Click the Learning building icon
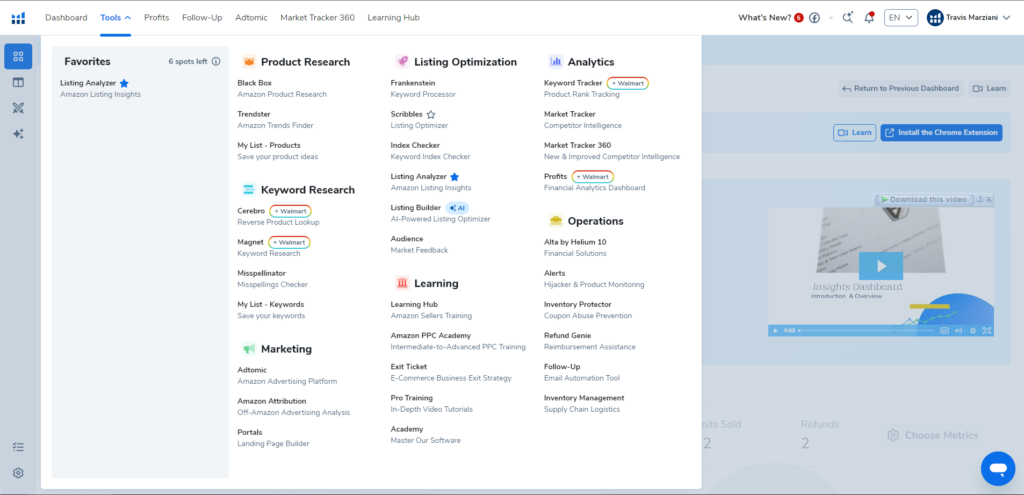Viewport: 1024px width, 495px height. [402, 283]
